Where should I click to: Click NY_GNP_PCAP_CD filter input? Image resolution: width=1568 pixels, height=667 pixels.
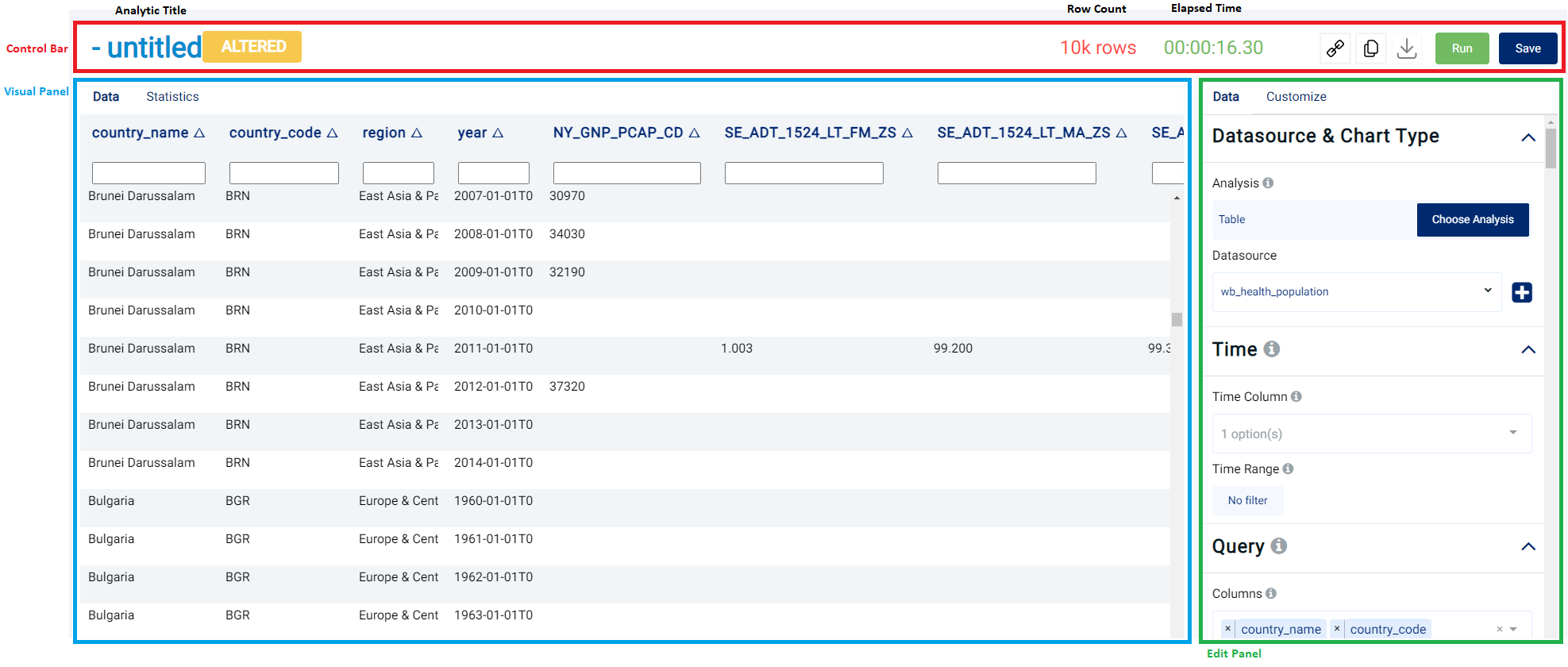click(627, 173)
